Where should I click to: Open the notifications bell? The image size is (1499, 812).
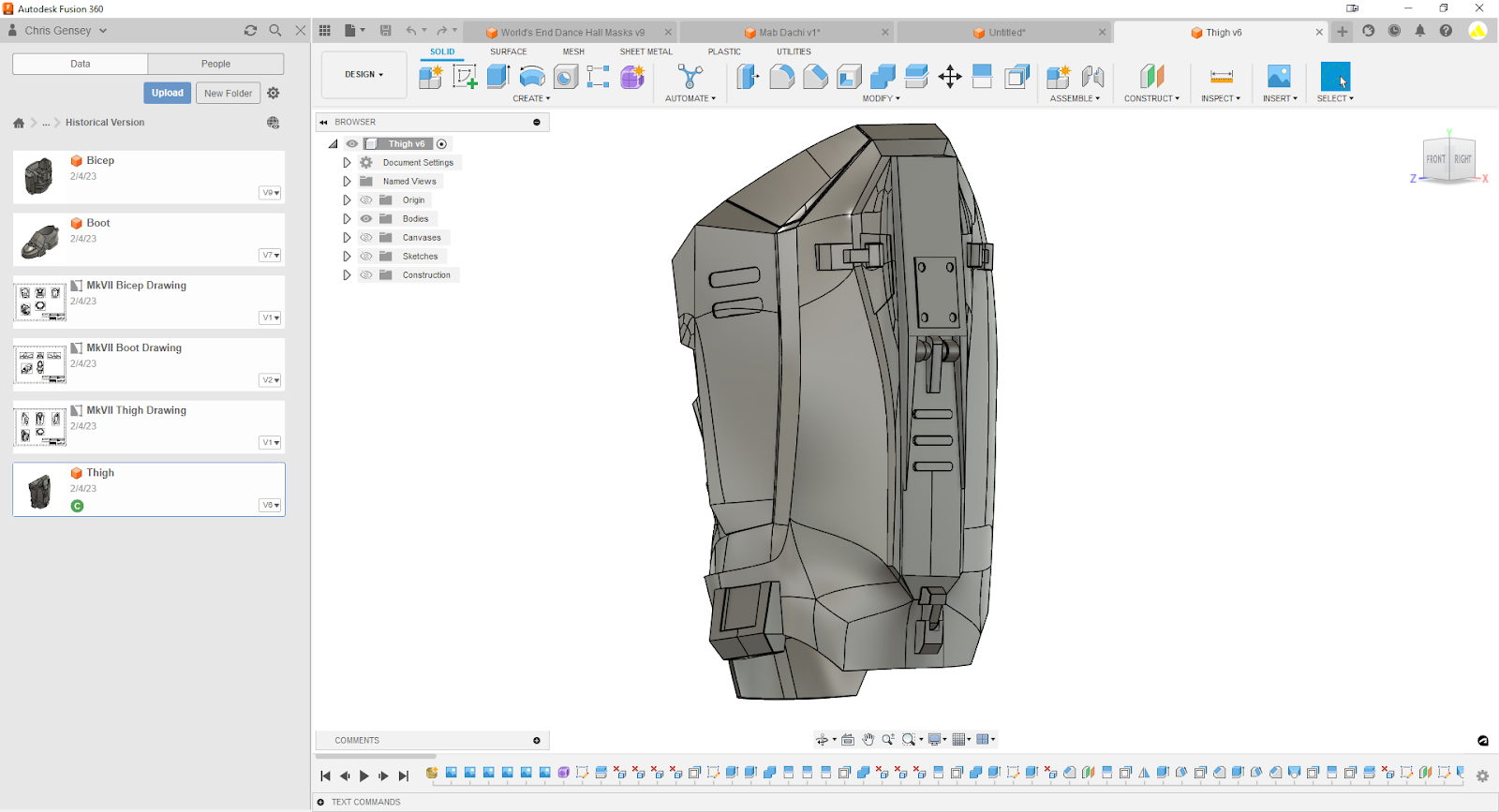pyautogui.click(x=1420, y=31)
